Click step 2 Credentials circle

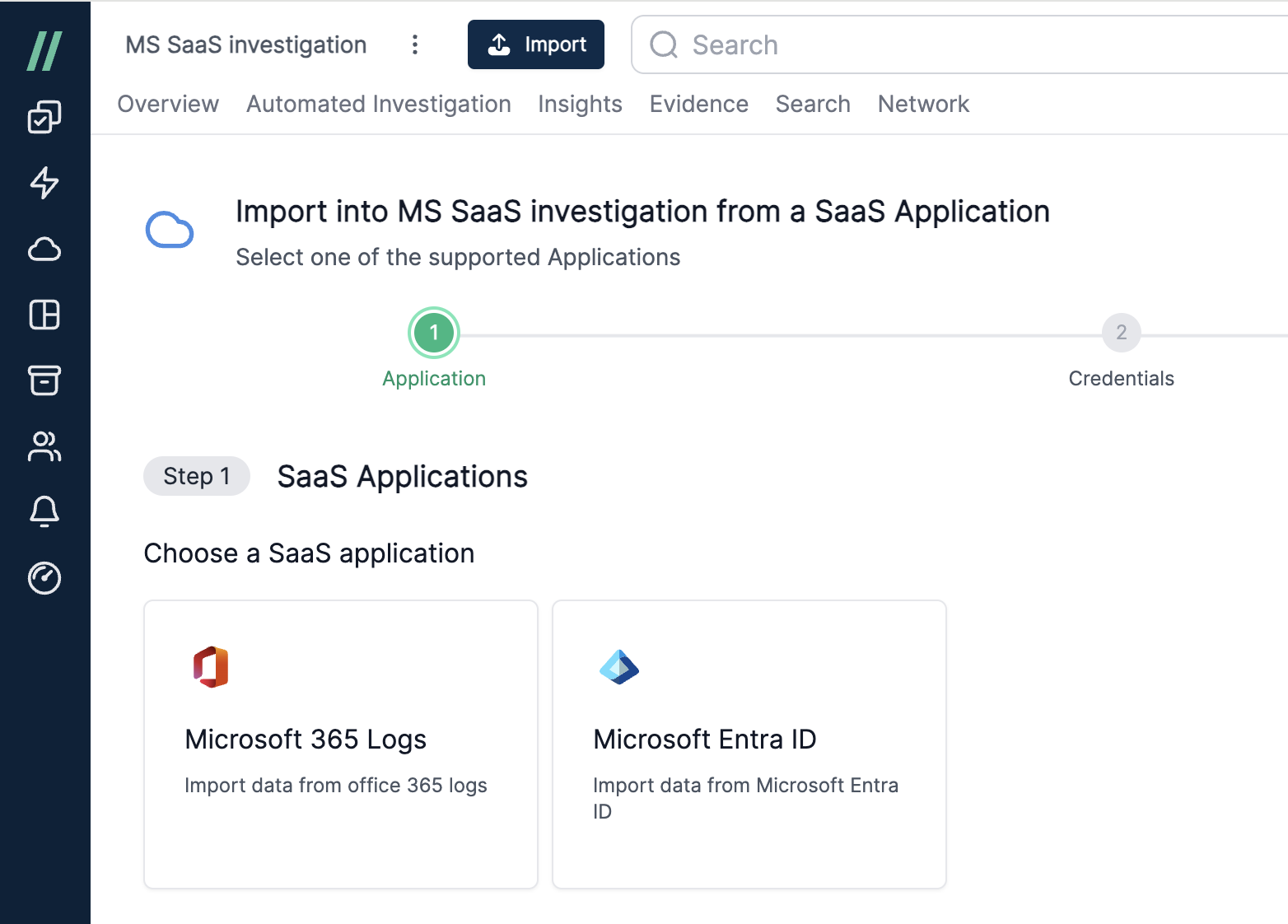coord(1121,333)
